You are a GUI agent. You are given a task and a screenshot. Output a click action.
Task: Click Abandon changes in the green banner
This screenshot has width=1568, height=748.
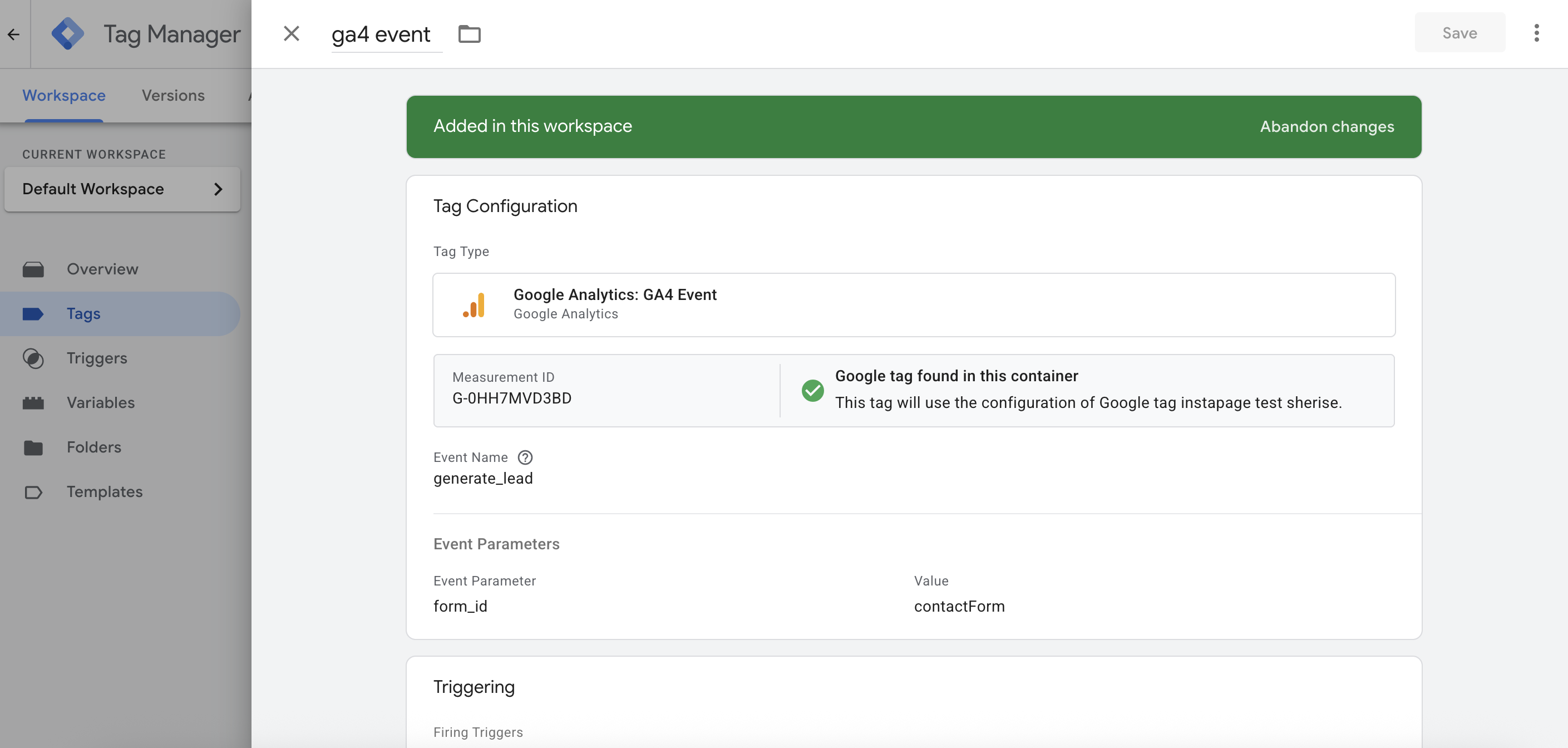click(1327, 126)
